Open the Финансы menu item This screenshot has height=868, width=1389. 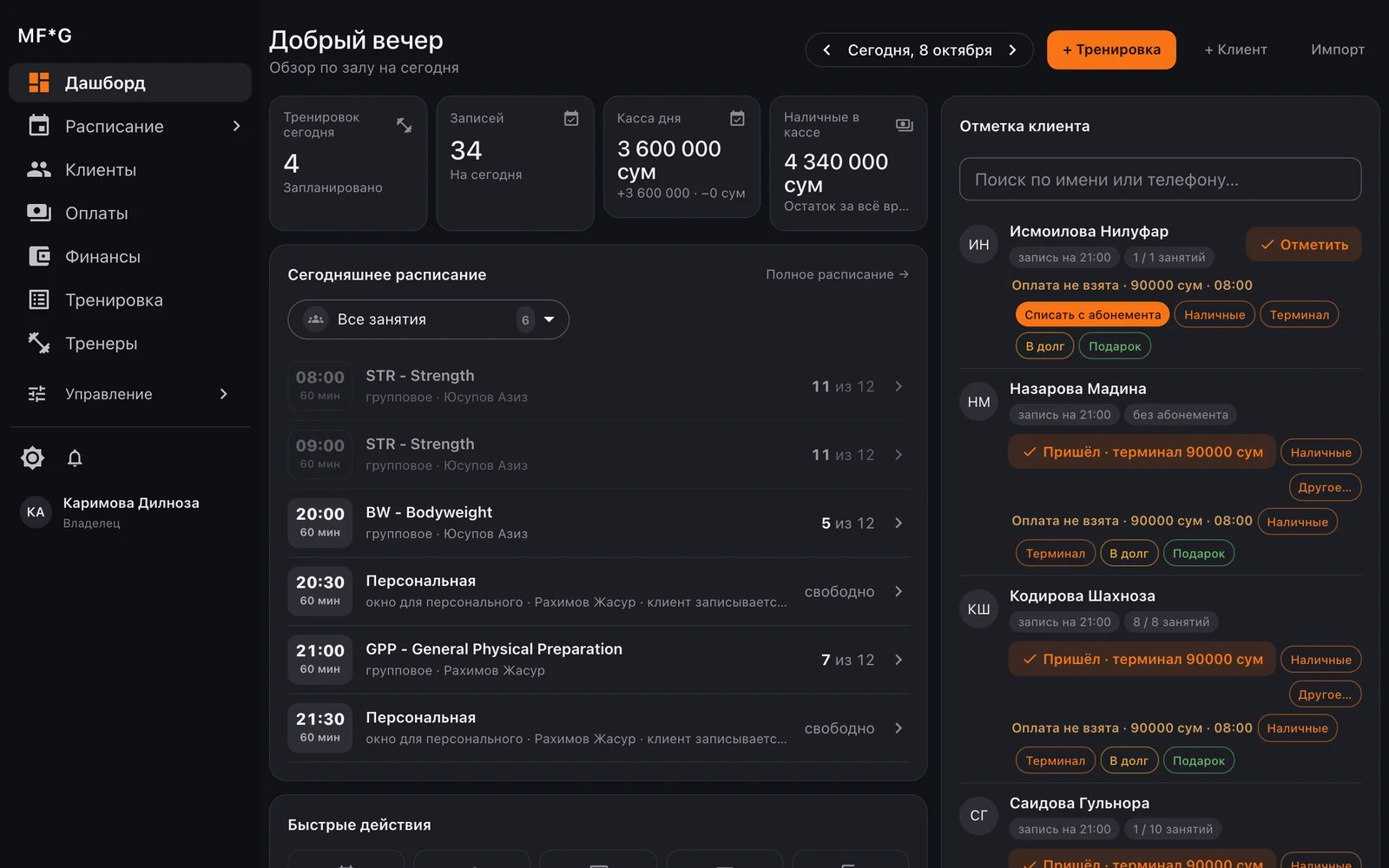coord(130,256)
